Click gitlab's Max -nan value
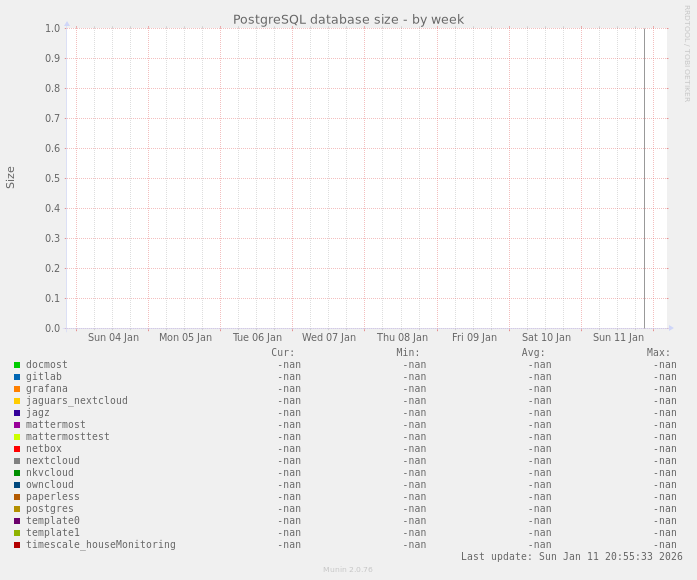 pos(665,377)
